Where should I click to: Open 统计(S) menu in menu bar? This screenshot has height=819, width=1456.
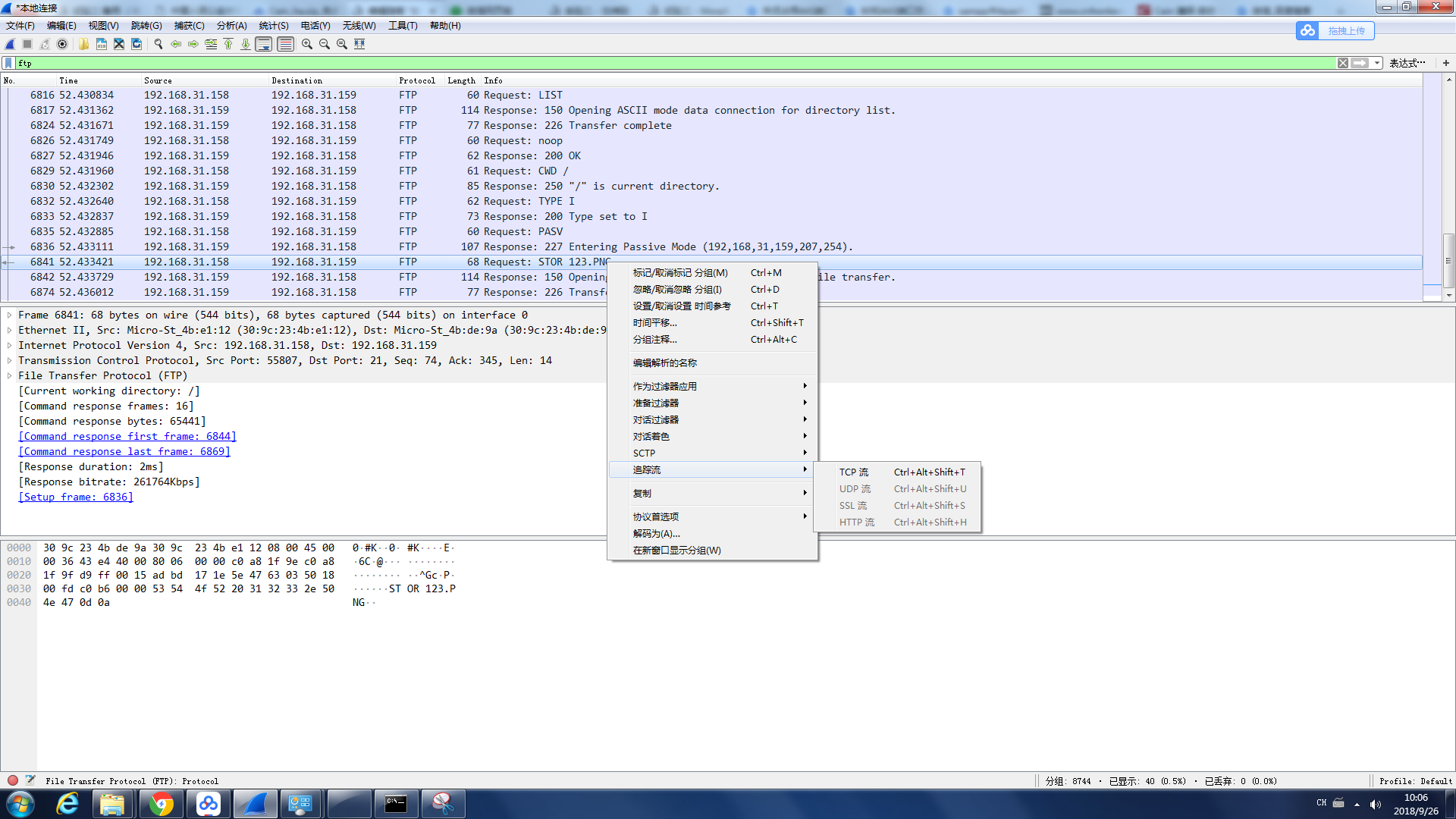point(274,26)
